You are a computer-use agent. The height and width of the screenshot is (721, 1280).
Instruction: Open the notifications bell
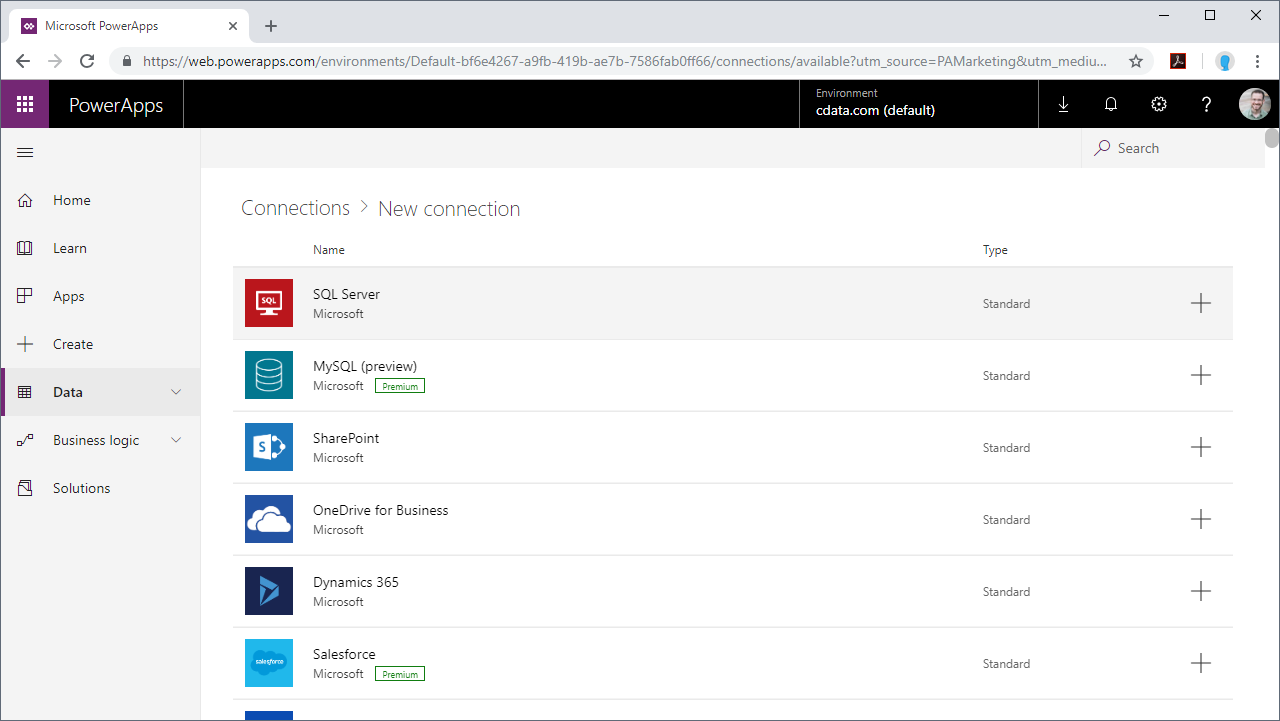click(x=1111, y=104)
